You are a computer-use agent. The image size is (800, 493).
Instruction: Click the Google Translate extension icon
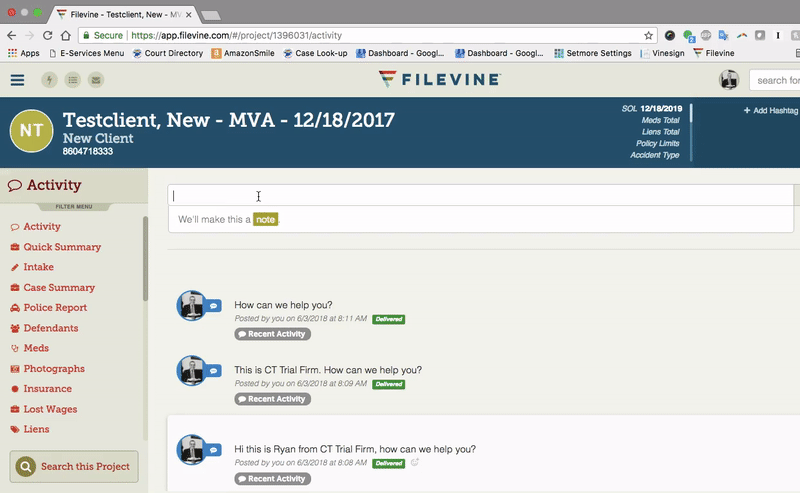click(723, 35)
